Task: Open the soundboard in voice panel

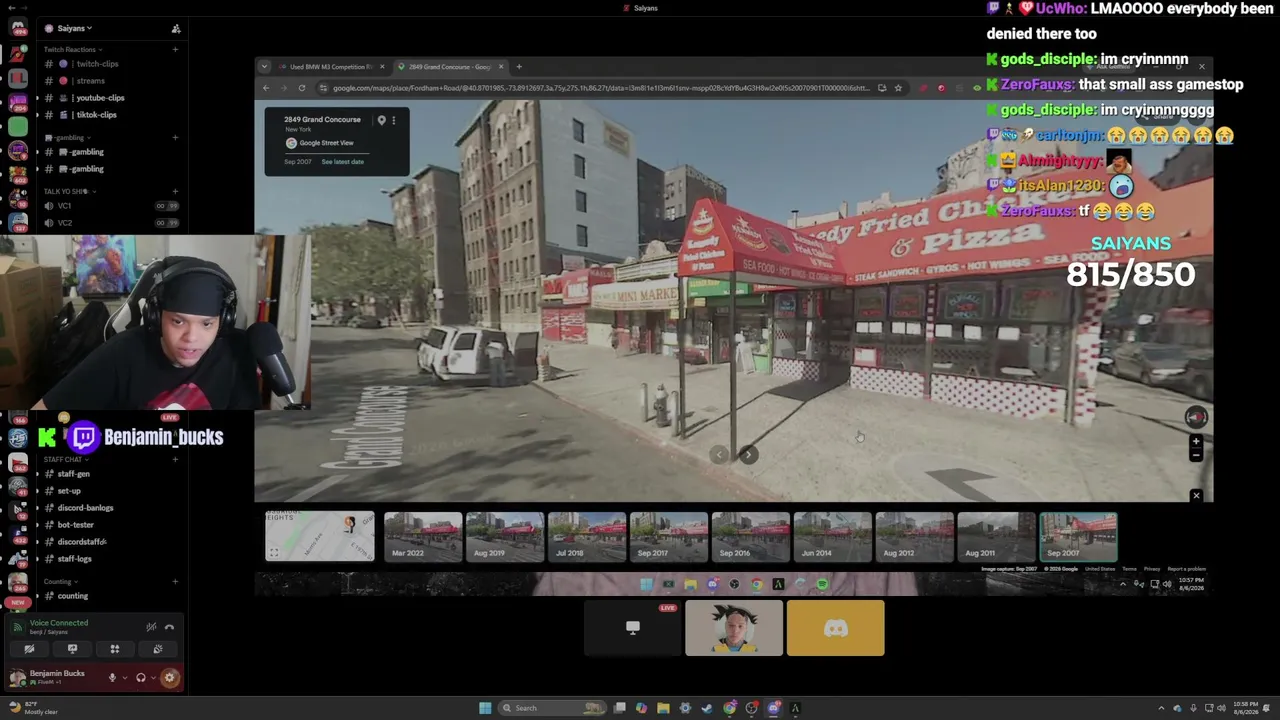Action: 158,649
